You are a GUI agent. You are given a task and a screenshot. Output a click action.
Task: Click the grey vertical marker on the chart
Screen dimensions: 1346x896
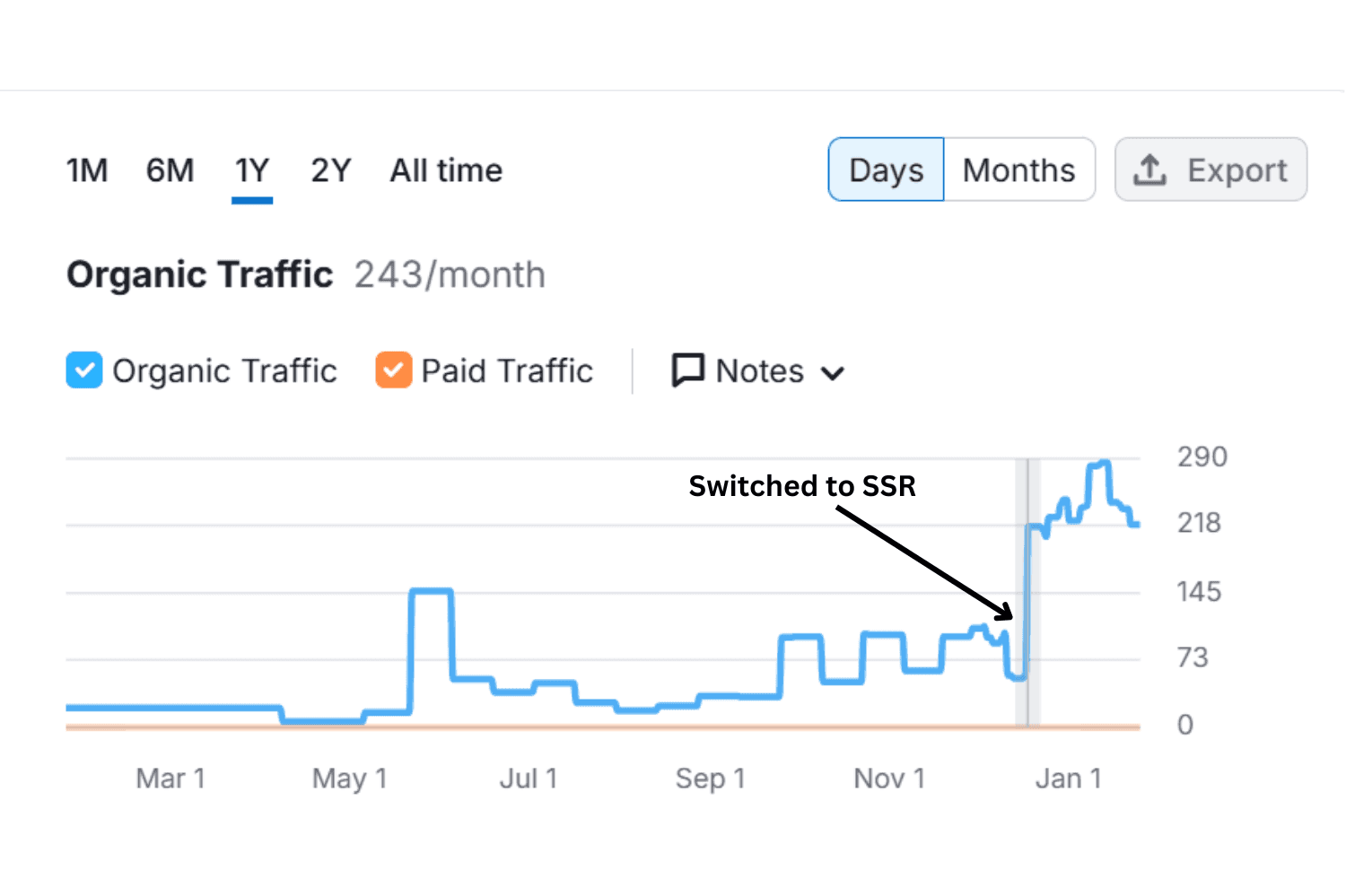(x=1027, y=592)
